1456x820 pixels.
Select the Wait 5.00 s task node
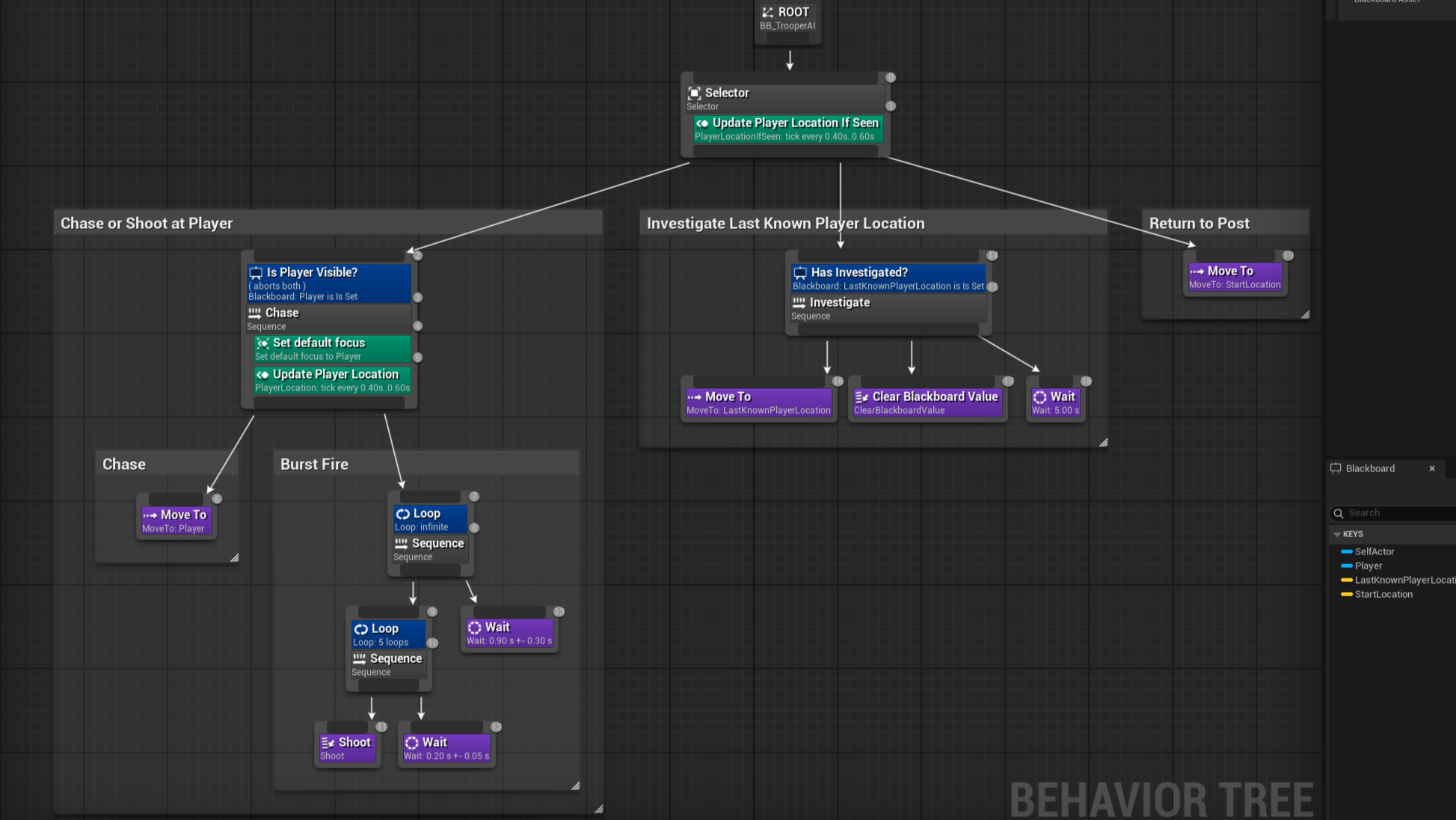click(1055, 403)
